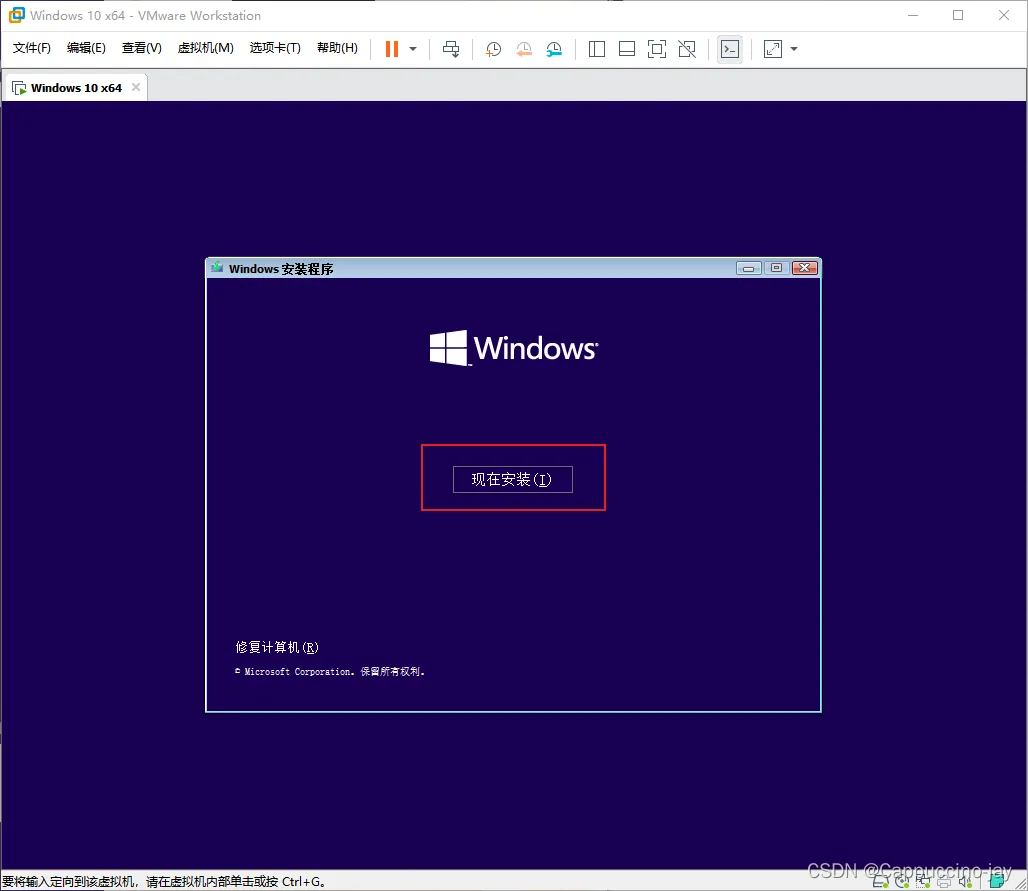Maximize the Windows 安装程序 setup window
The height and width of the screenshot is (891, 1028).
coord(776,268)
